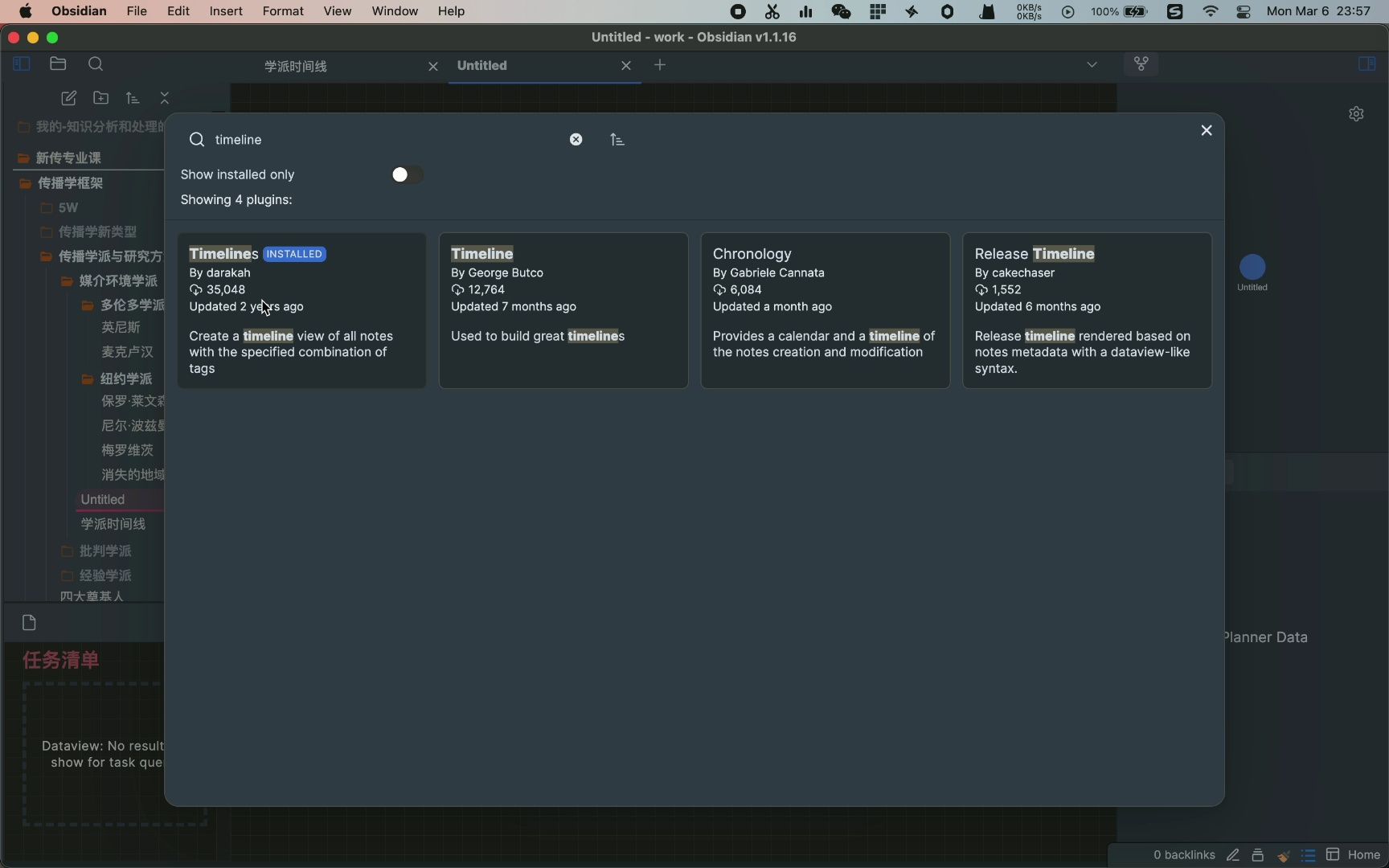Open the tab list dropdown chevron
The width and height of the screenshot is (1389, 868).
pyautogui.click(x=1092, y=65)
